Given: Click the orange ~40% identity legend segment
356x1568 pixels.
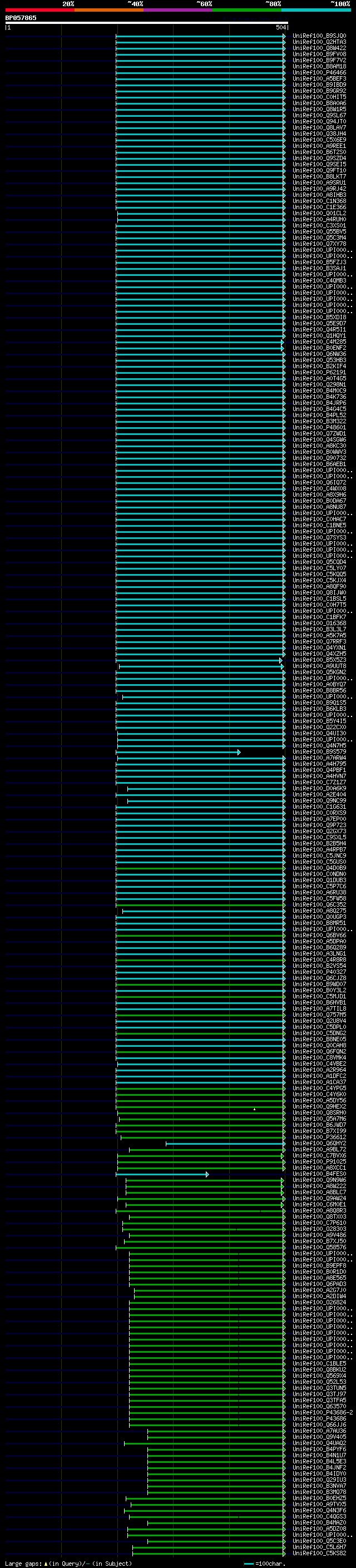Looking at the screenshot, I should 109,10.
